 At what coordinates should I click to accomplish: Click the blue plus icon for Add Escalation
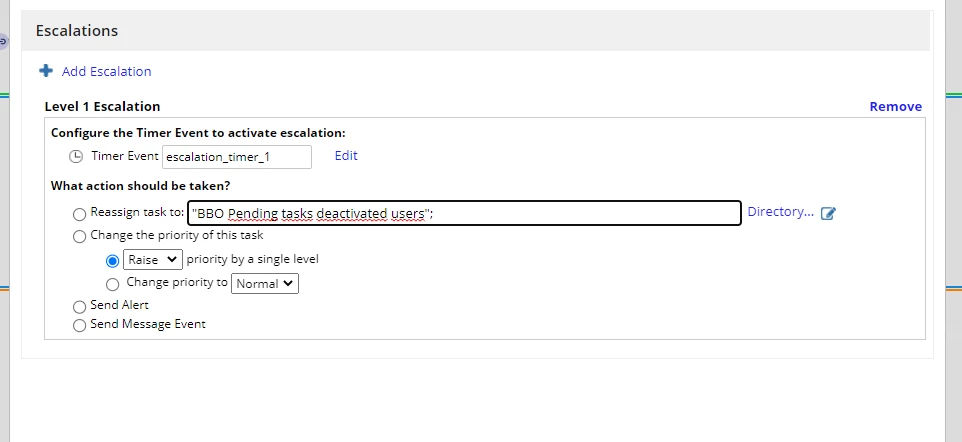point(46,71)
